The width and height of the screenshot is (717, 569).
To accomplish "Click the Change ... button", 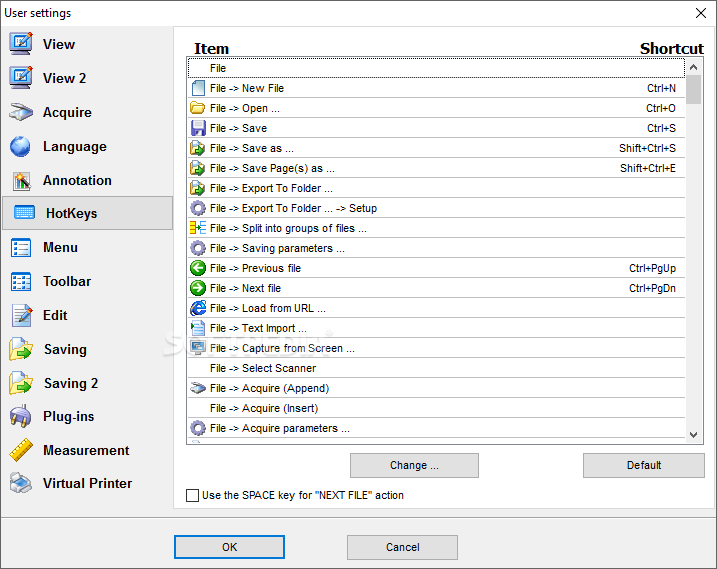I will [414, 466].
